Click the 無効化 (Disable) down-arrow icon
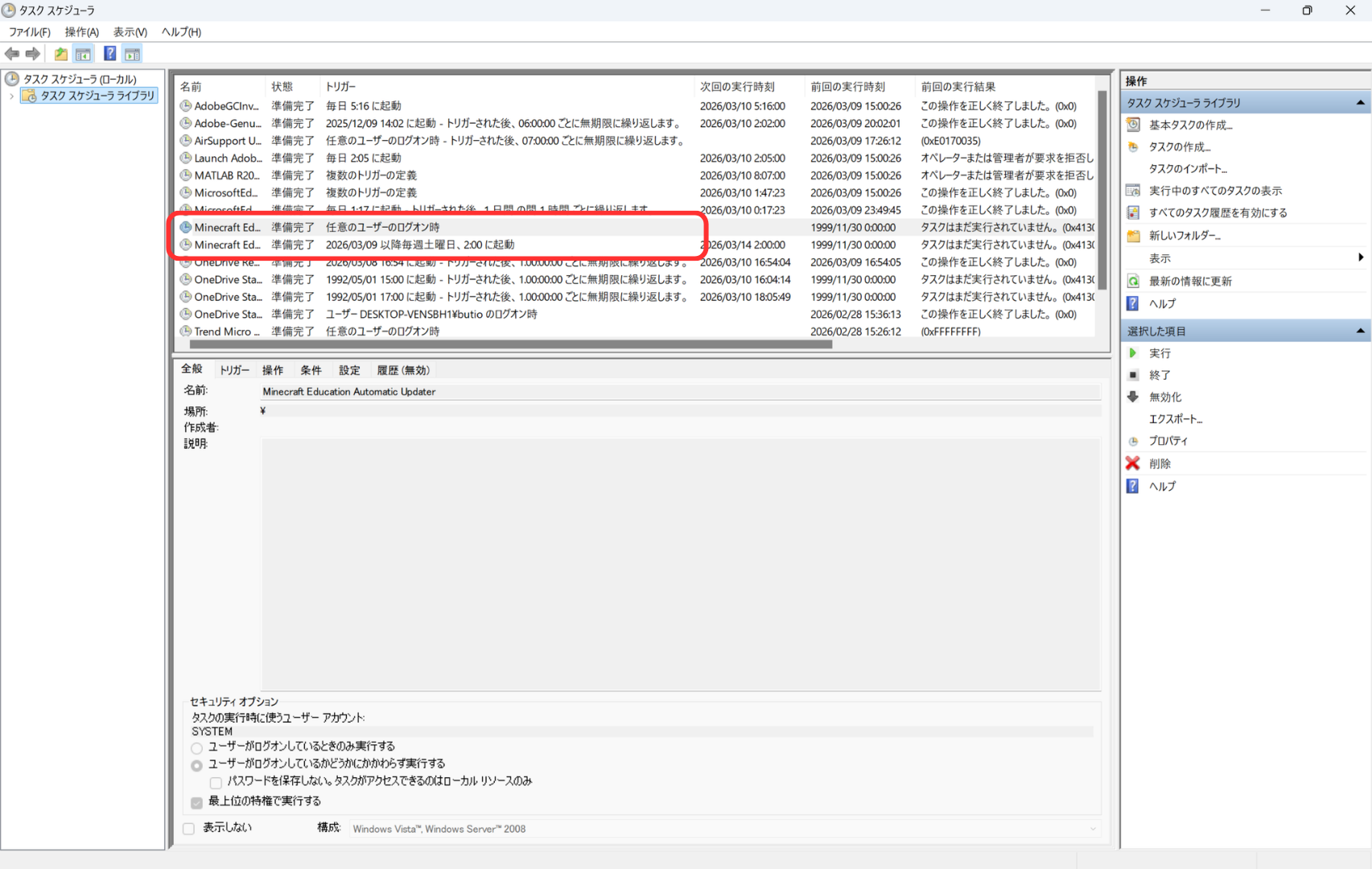The image size is (1372, 869). coord(1133,397)
